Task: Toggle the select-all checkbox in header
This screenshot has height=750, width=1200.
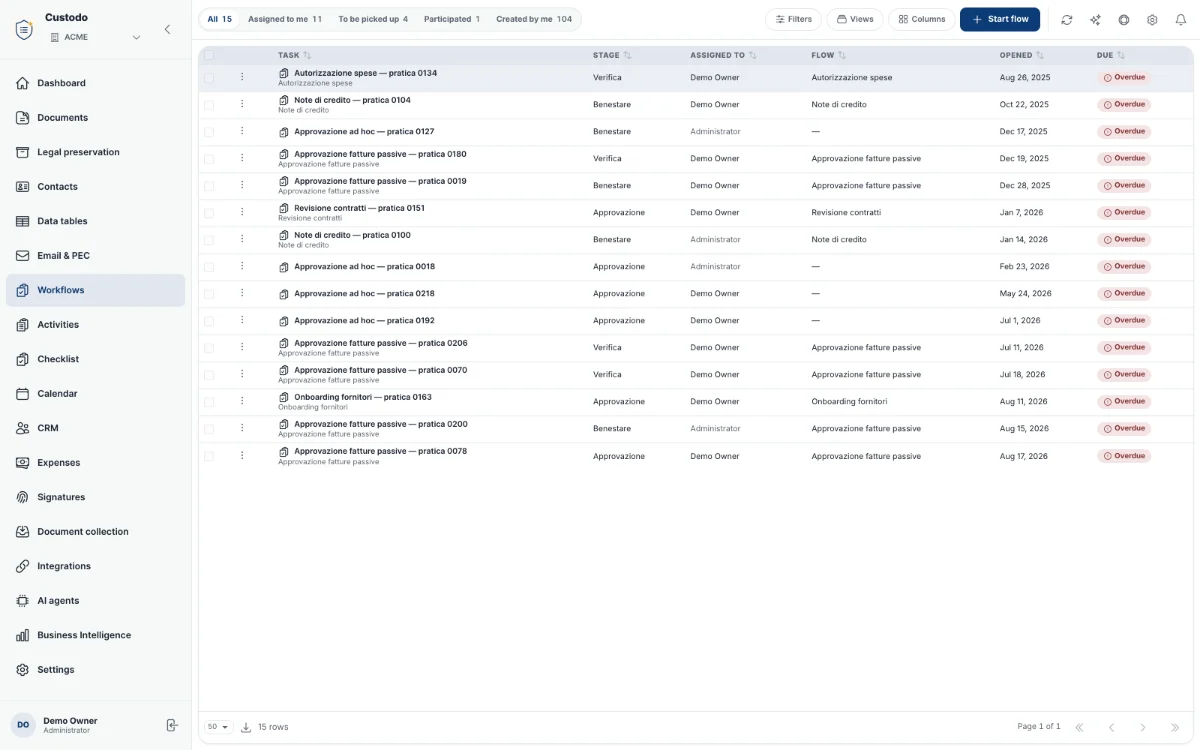Action: (x=209, y=56)
